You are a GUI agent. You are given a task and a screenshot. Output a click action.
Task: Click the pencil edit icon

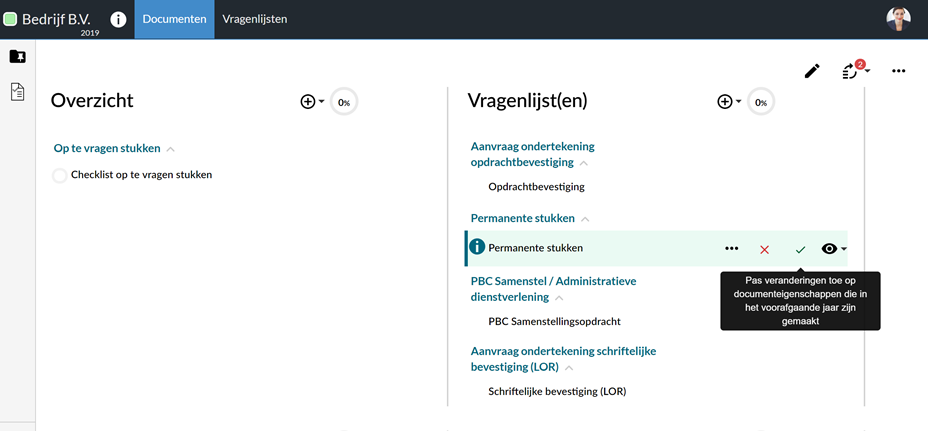[x=812, y=71]
